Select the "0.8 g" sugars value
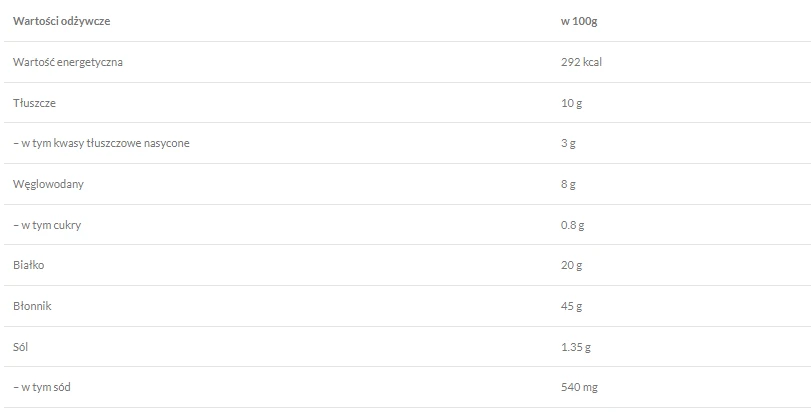Viewport: 811px width, 412px height. pyautogui.click(x=573, y=225)
